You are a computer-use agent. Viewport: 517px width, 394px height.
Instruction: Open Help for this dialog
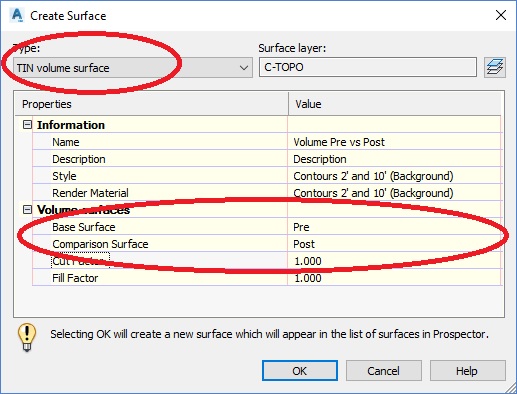[x=467, y=371]
